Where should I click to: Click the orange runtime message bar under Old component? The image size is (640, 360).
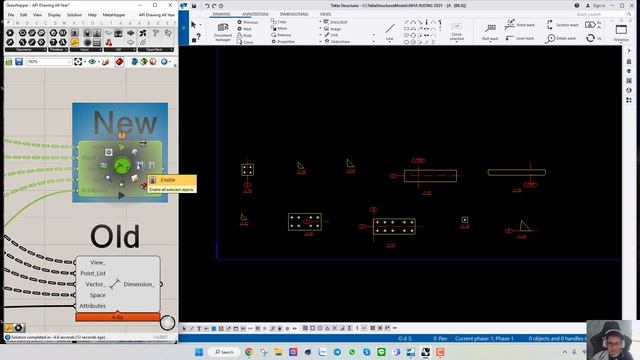[x=118, y=317]
